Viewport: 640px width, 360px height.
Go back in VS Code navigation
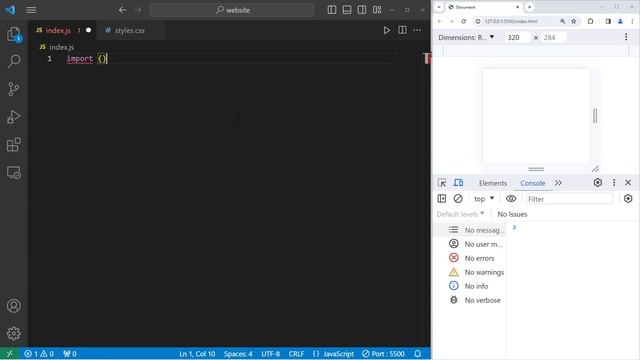(x=122, y=10)
